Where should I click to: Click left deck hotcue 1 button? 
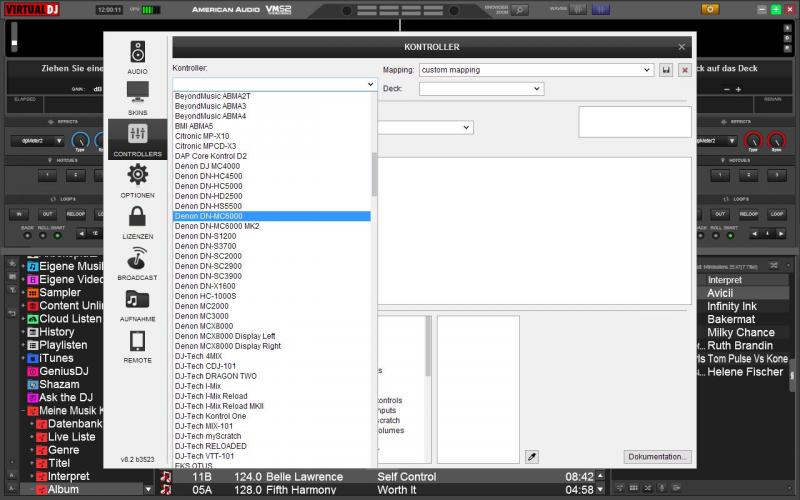pos(47,176)
